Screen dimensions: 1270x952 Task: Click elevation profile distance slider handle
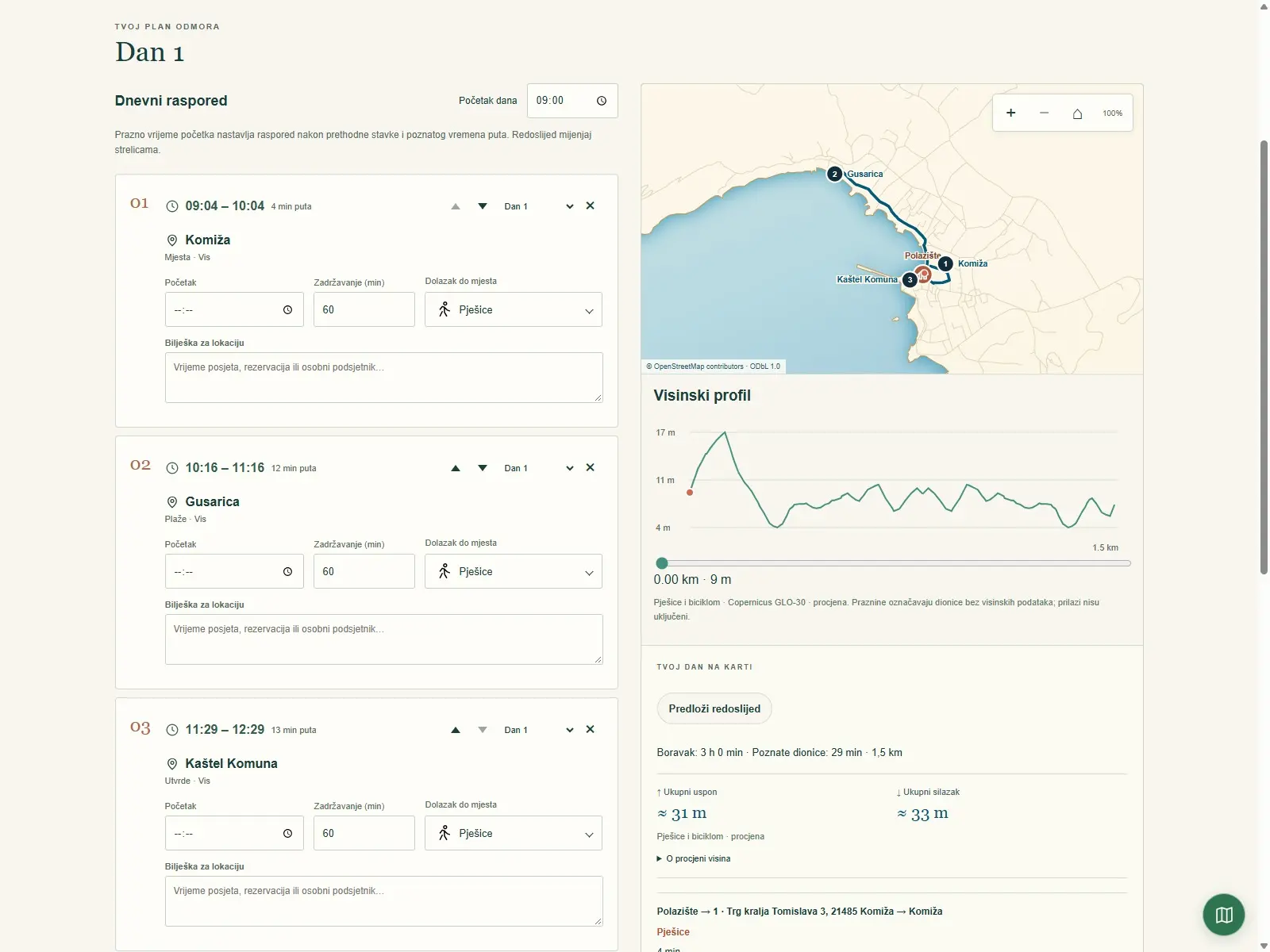click(x=662, y=563)
